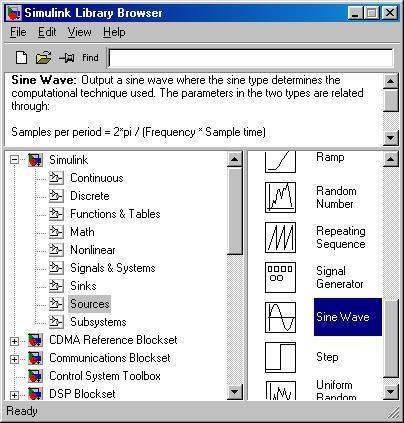
Task: Click the New model icon in toolbar
Action: click(x=22, y=58)
